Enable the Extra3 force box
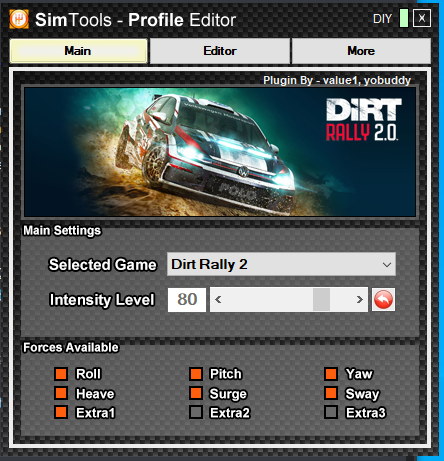Screen dimensions: 444x461 [331, 412]
